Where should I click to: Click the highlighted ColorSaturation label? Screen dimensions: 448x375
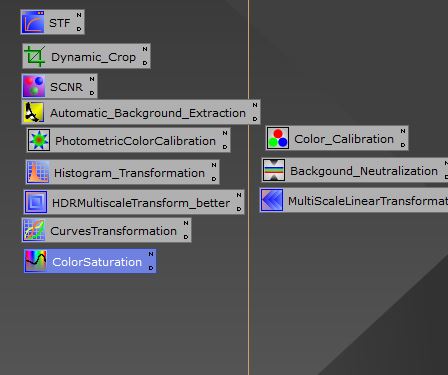coord(97,262)
